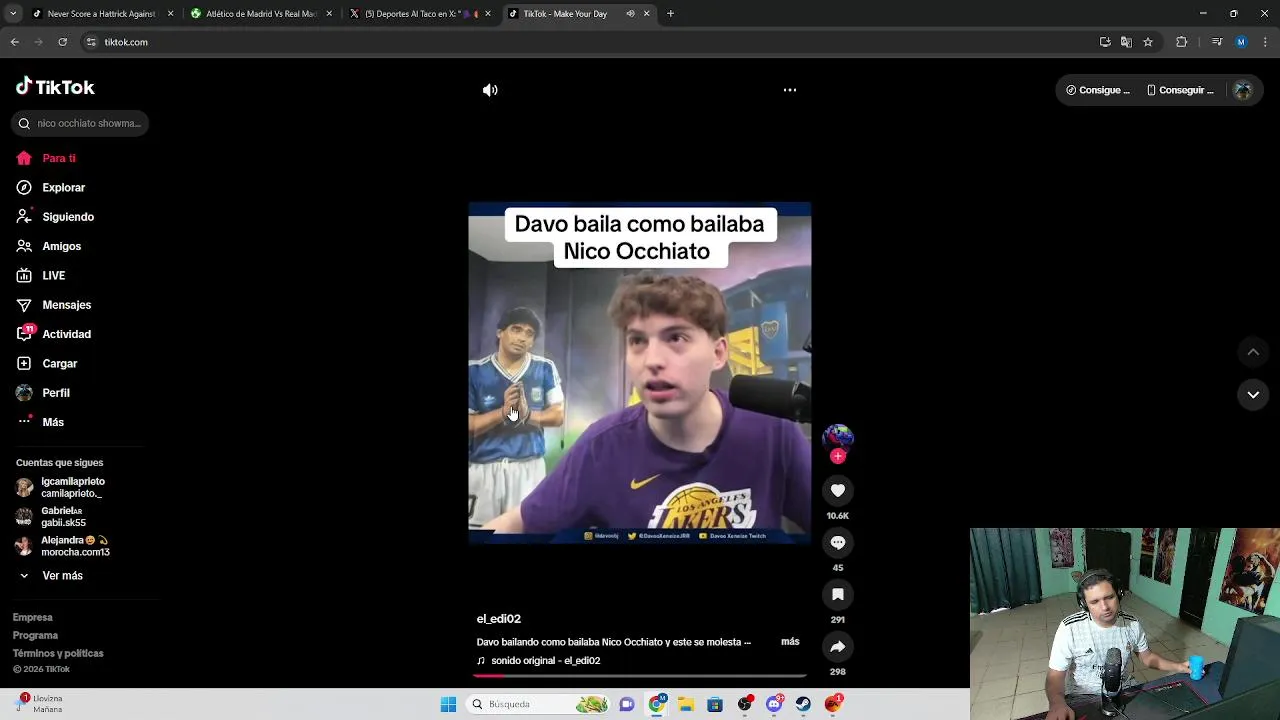
Task: Open el_edi02 avatar beside the video
Action: (x=838, y=437)
